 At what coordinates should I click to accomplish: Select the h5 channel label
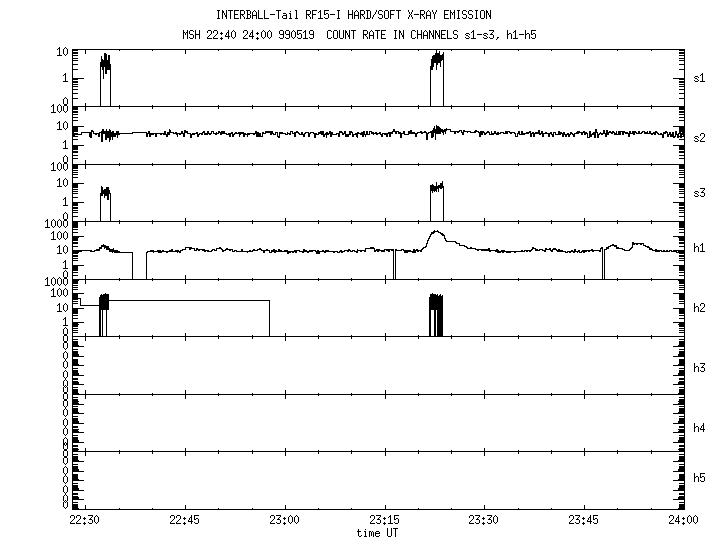[x=700, y=478]
